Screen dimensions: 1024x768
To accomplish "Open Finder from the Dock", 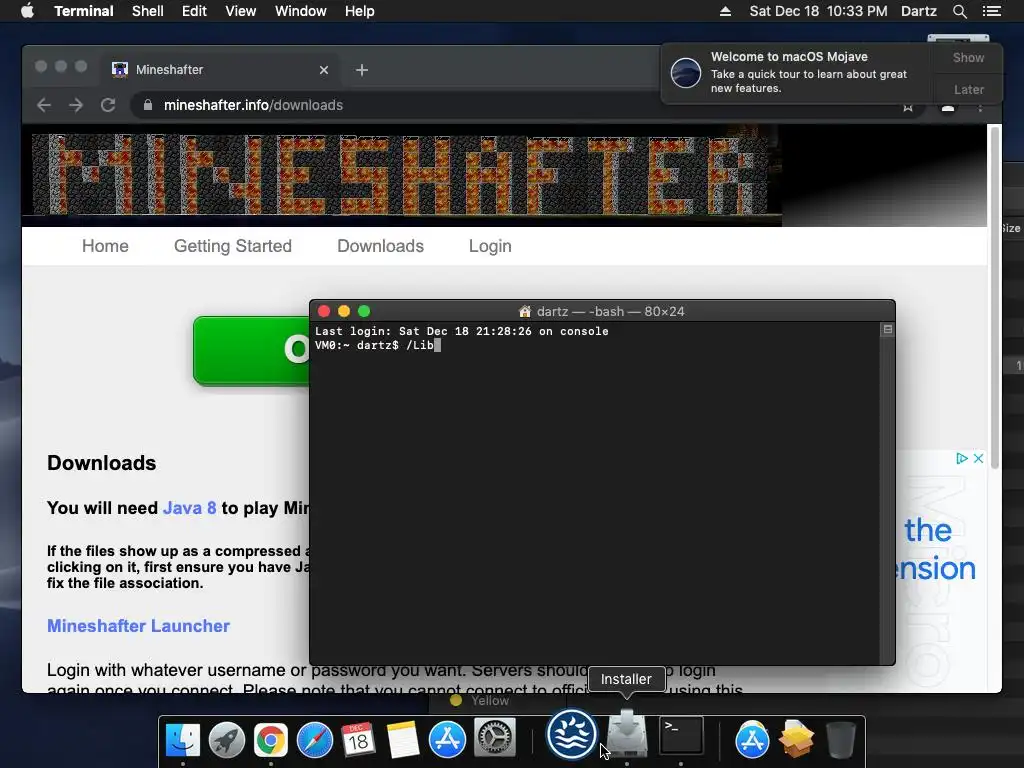I will point(183,739).
